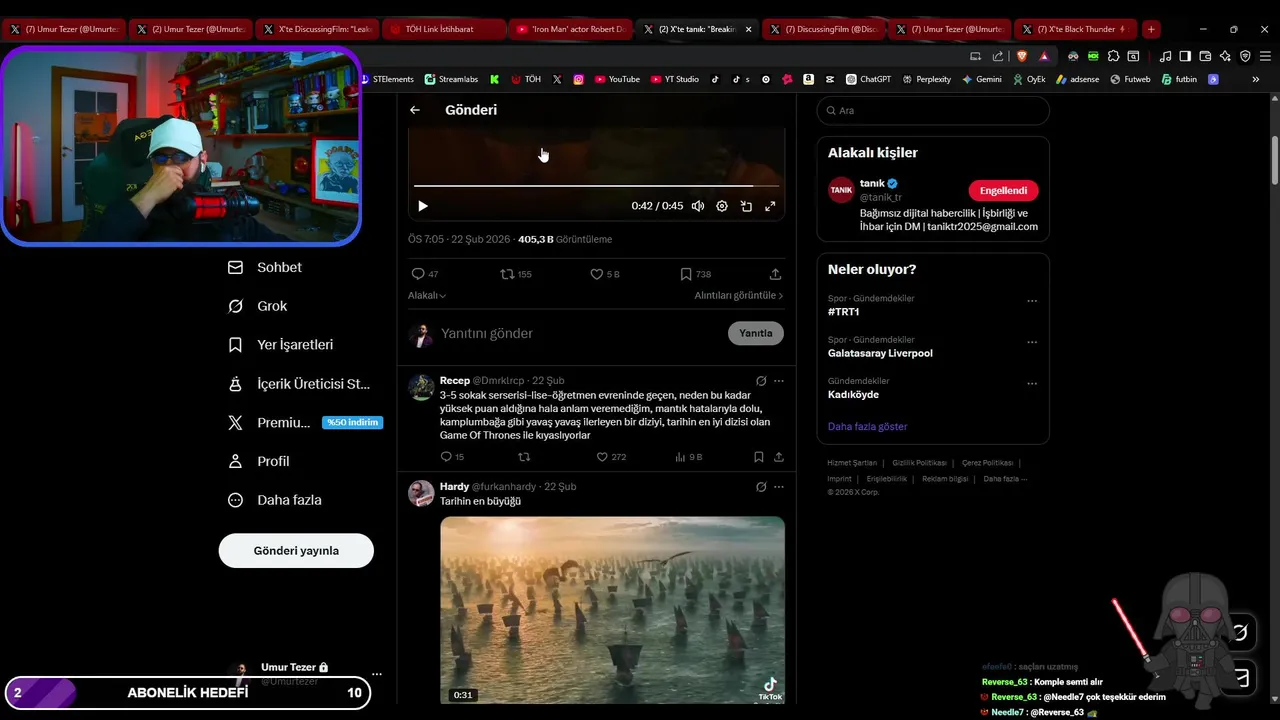Open Hardy's profile avatar
The height and width of the screenshot is (720, 1280).
click(422, 493)
